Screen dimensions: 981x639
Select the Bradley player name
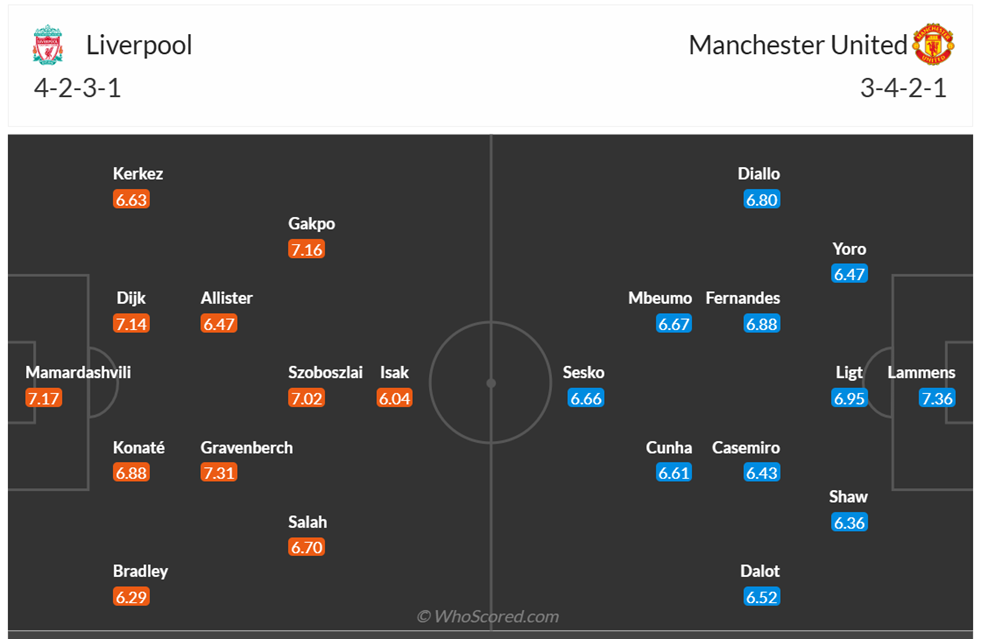click(x=140, y=571)
